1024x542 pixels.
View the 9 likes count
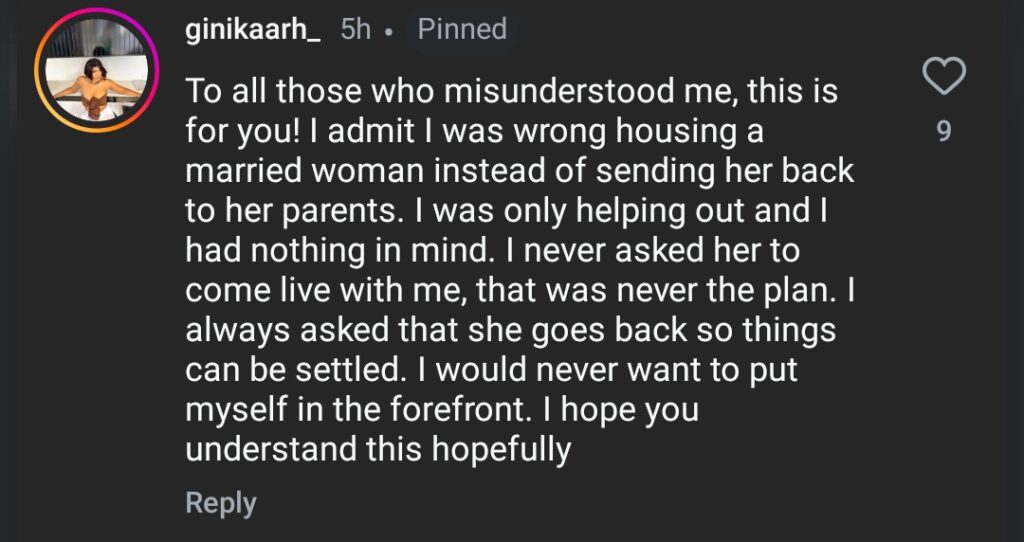point(944,131)
